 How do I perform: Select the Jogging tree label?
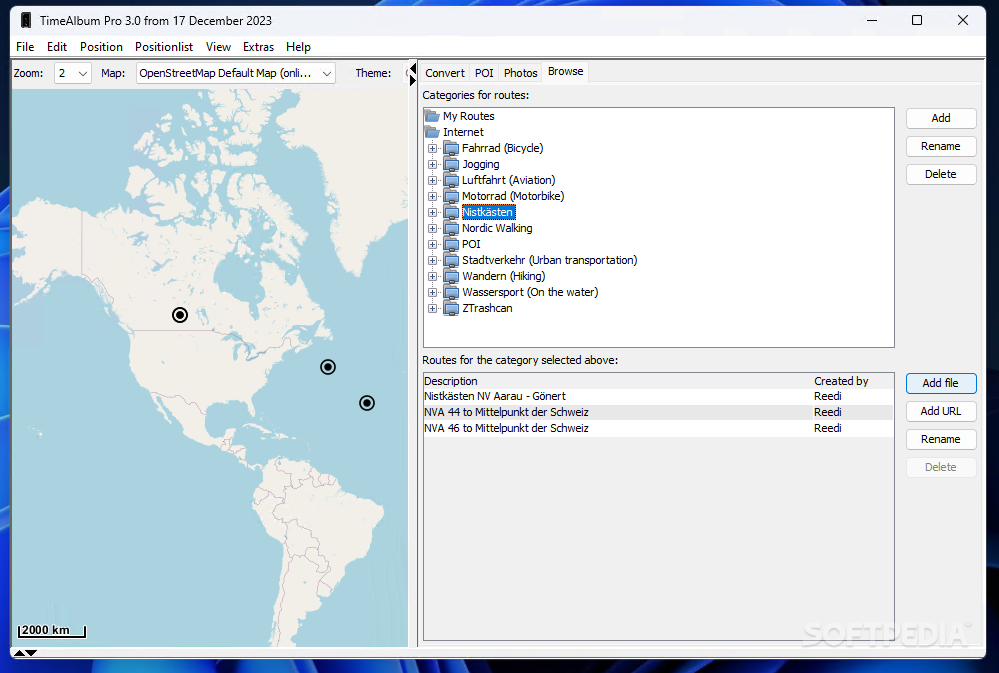(x=480, y=164)
